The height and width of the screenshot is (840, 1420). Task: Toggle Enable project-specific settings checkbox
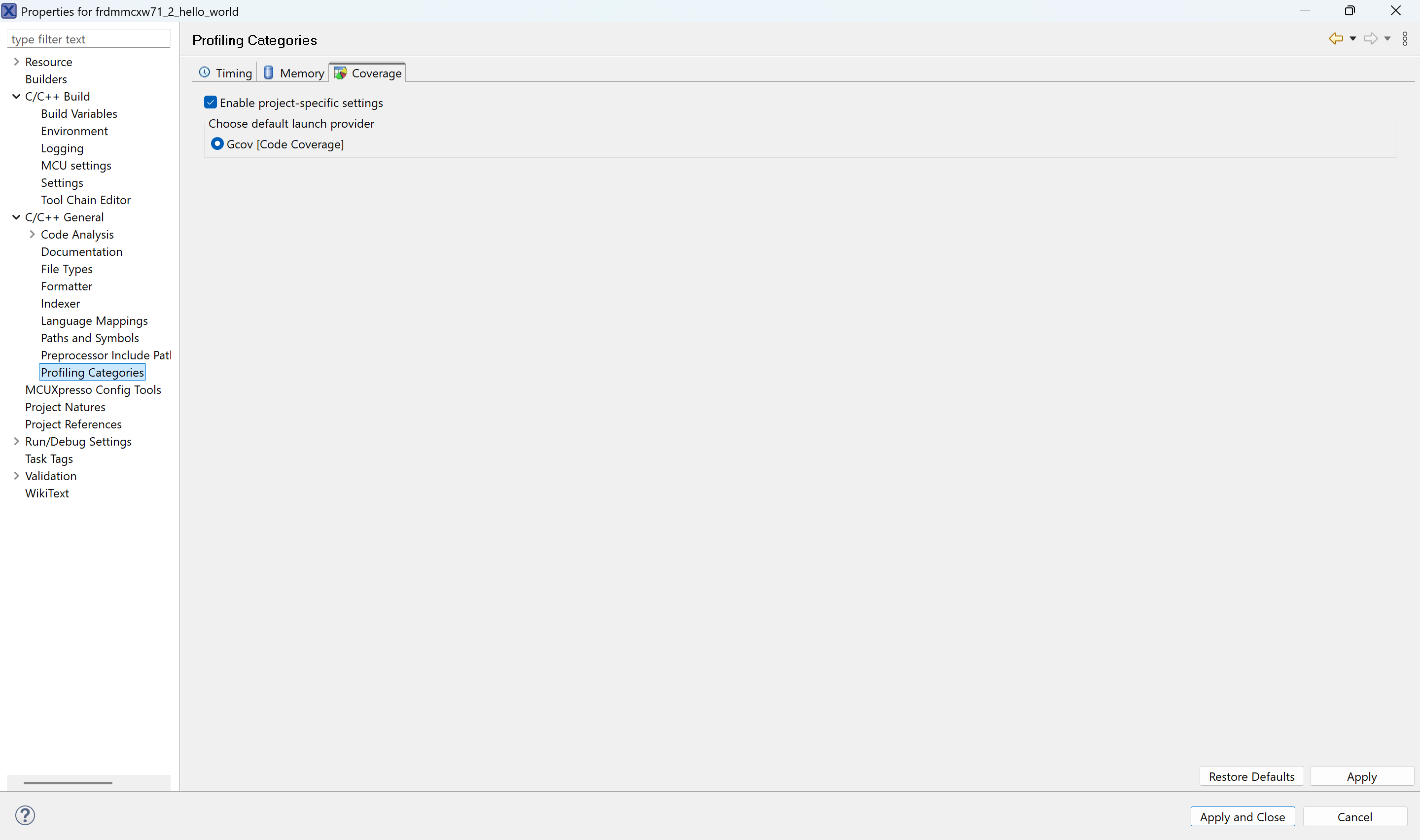pos(211,103)
